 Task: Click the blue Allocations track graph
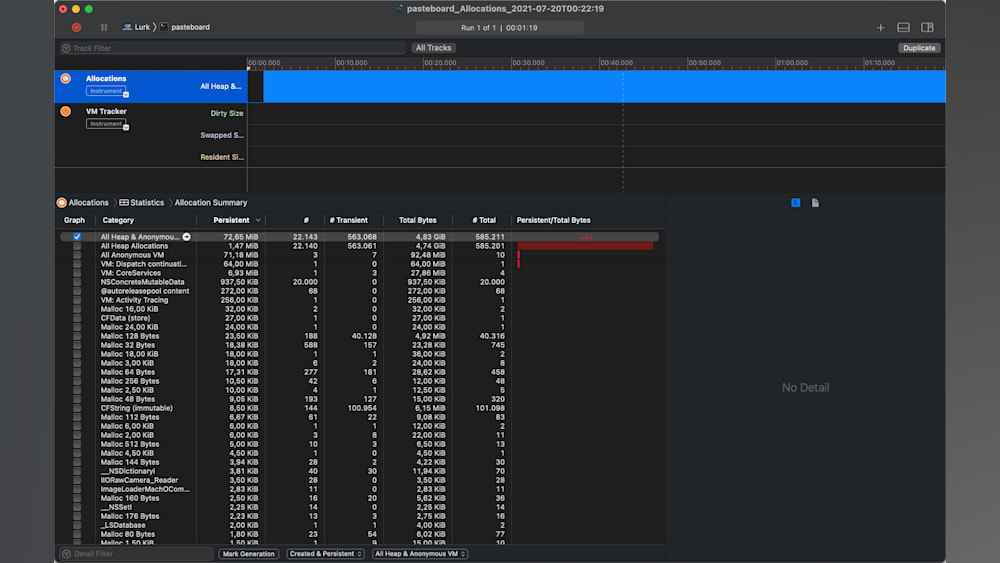[x=604, y=86]
